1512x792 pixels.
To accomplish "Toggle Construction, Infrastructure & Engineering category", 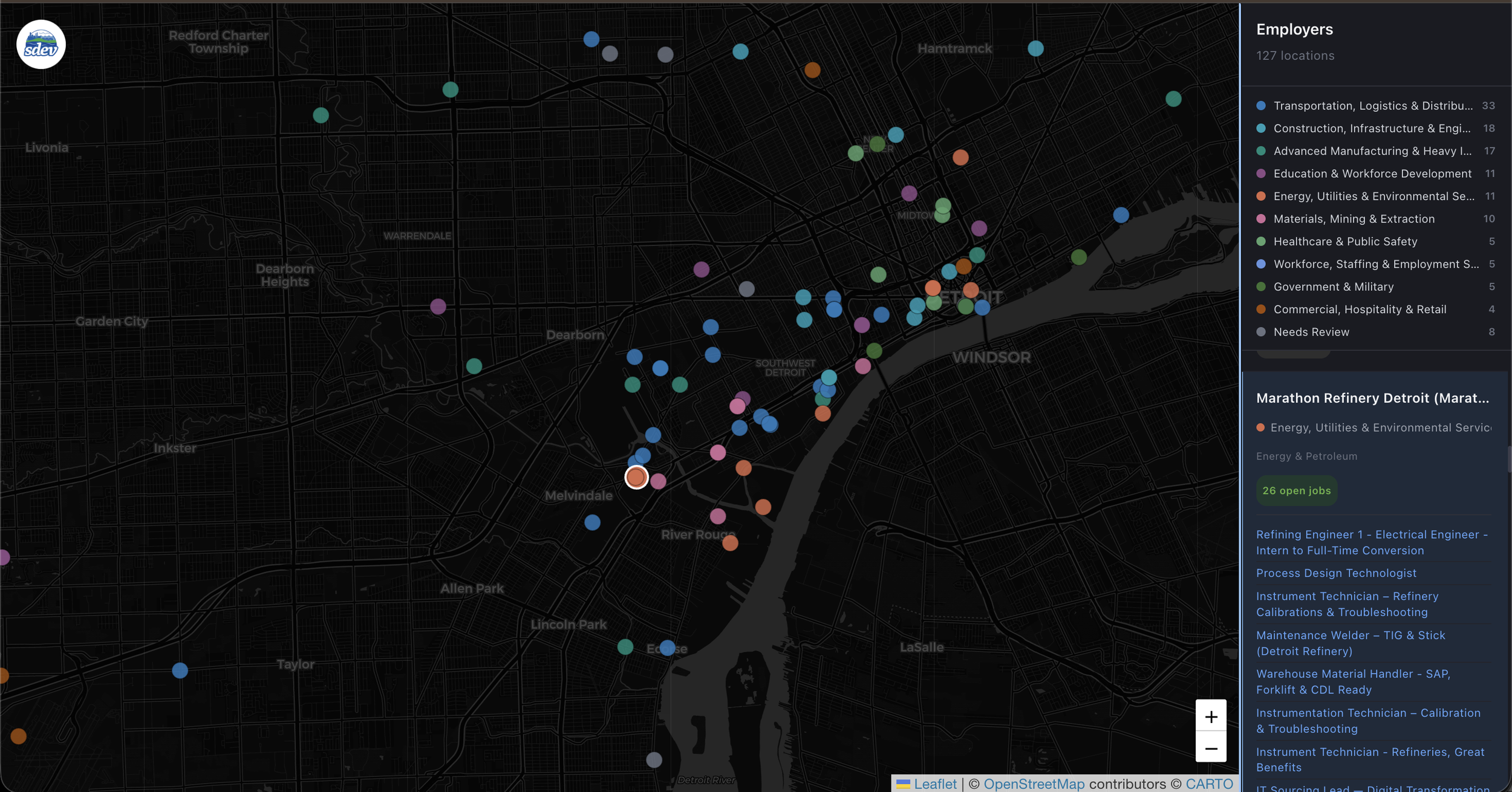I will [1375, 128].
